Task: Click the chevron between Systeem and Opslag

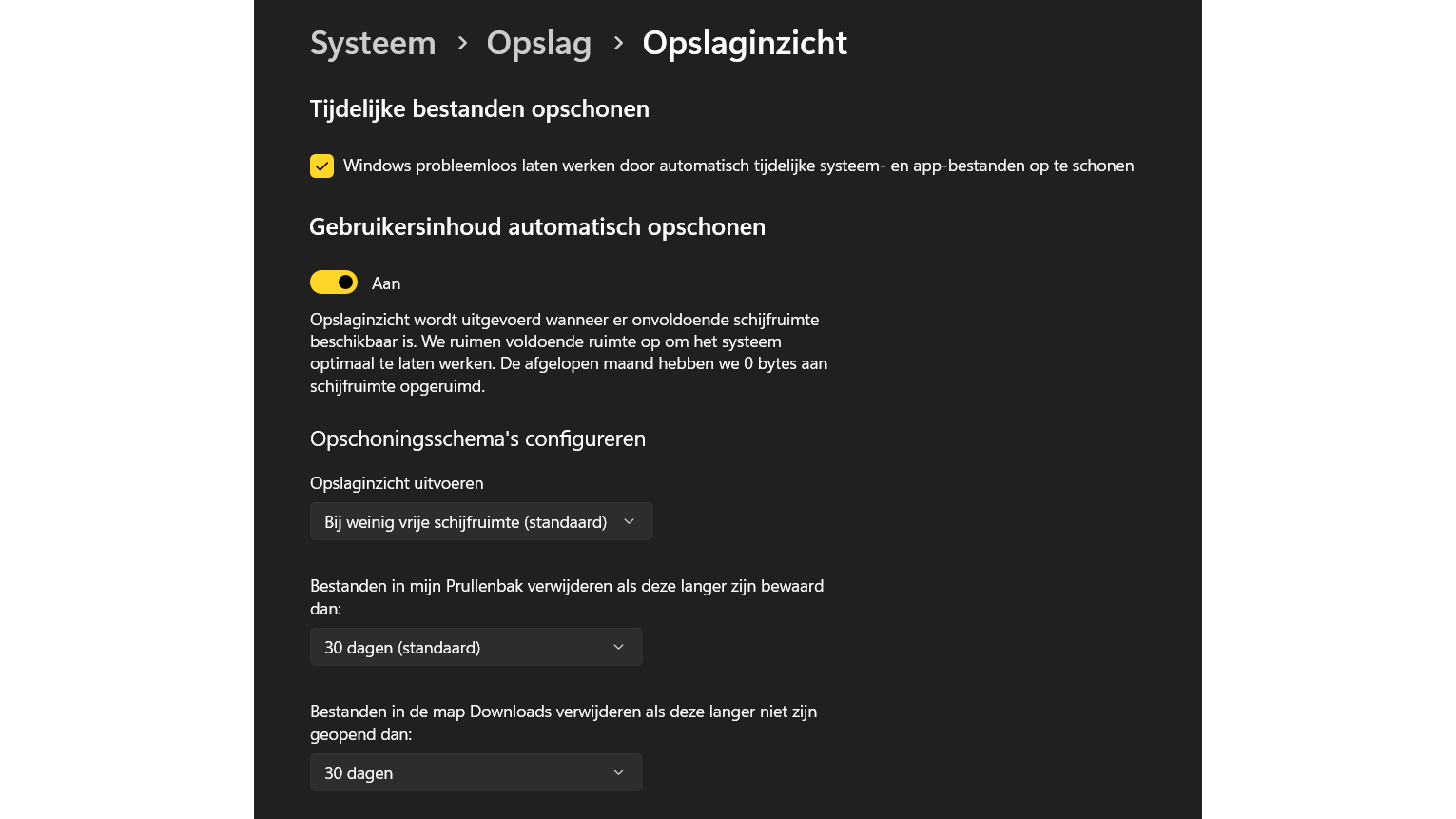Action: point(462,43)
